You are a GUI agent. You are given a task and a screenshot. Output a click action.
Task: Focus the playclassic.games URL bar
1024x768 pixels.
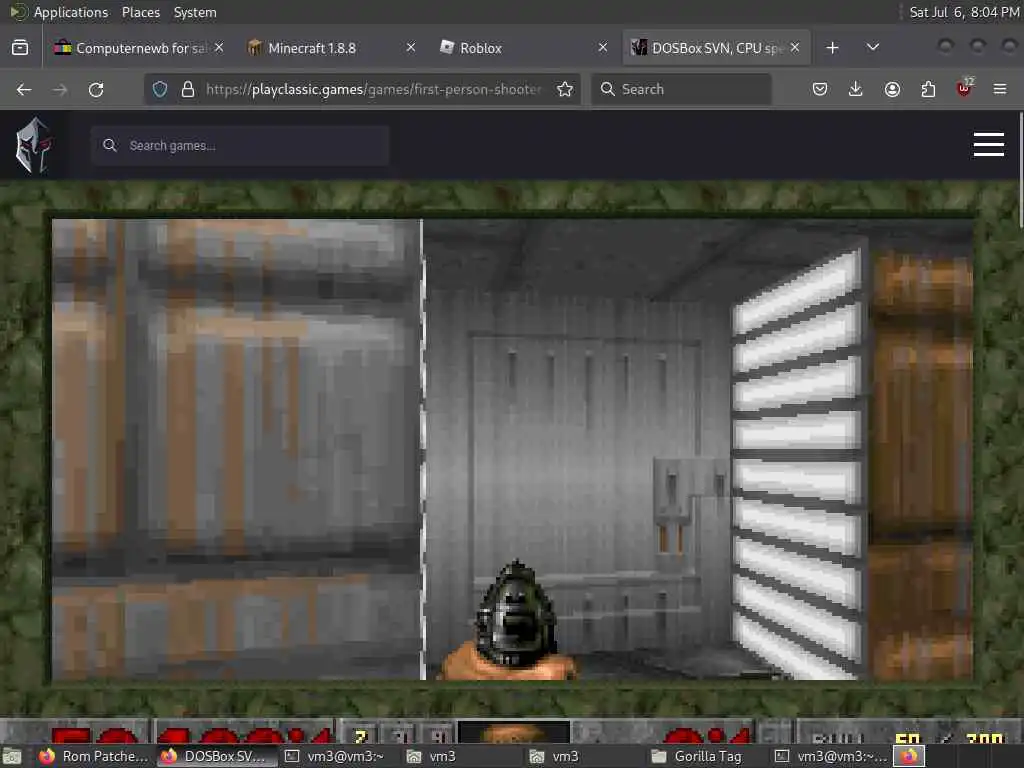click(x=374, y=89)
